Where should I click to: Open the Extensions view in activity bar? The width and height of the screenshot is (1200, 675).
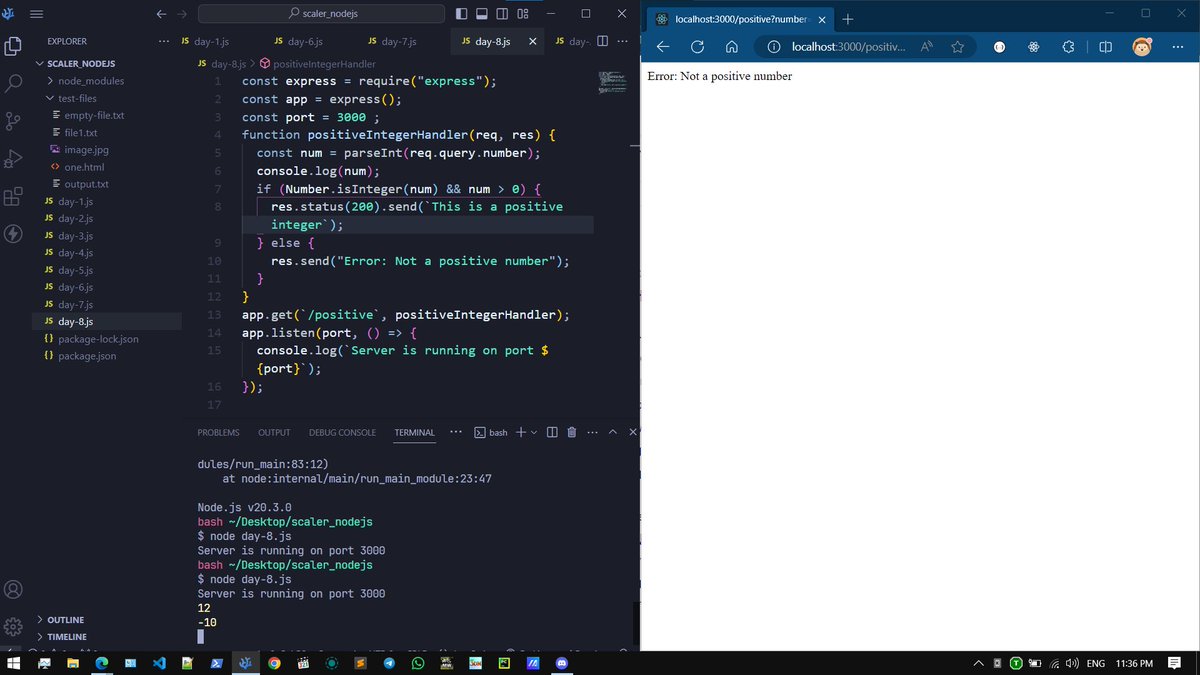14,196
